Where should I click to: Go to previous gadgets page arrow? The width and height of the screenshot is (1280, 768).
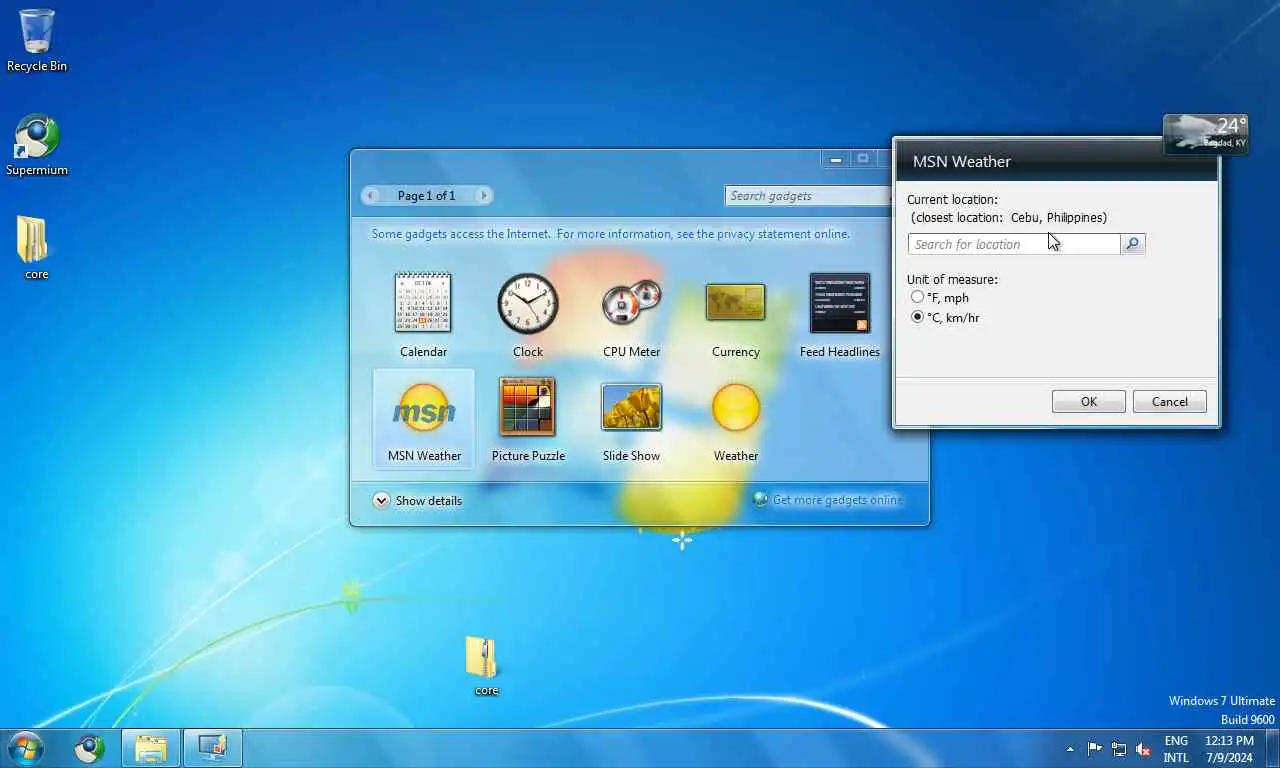(x=371, y=196)
